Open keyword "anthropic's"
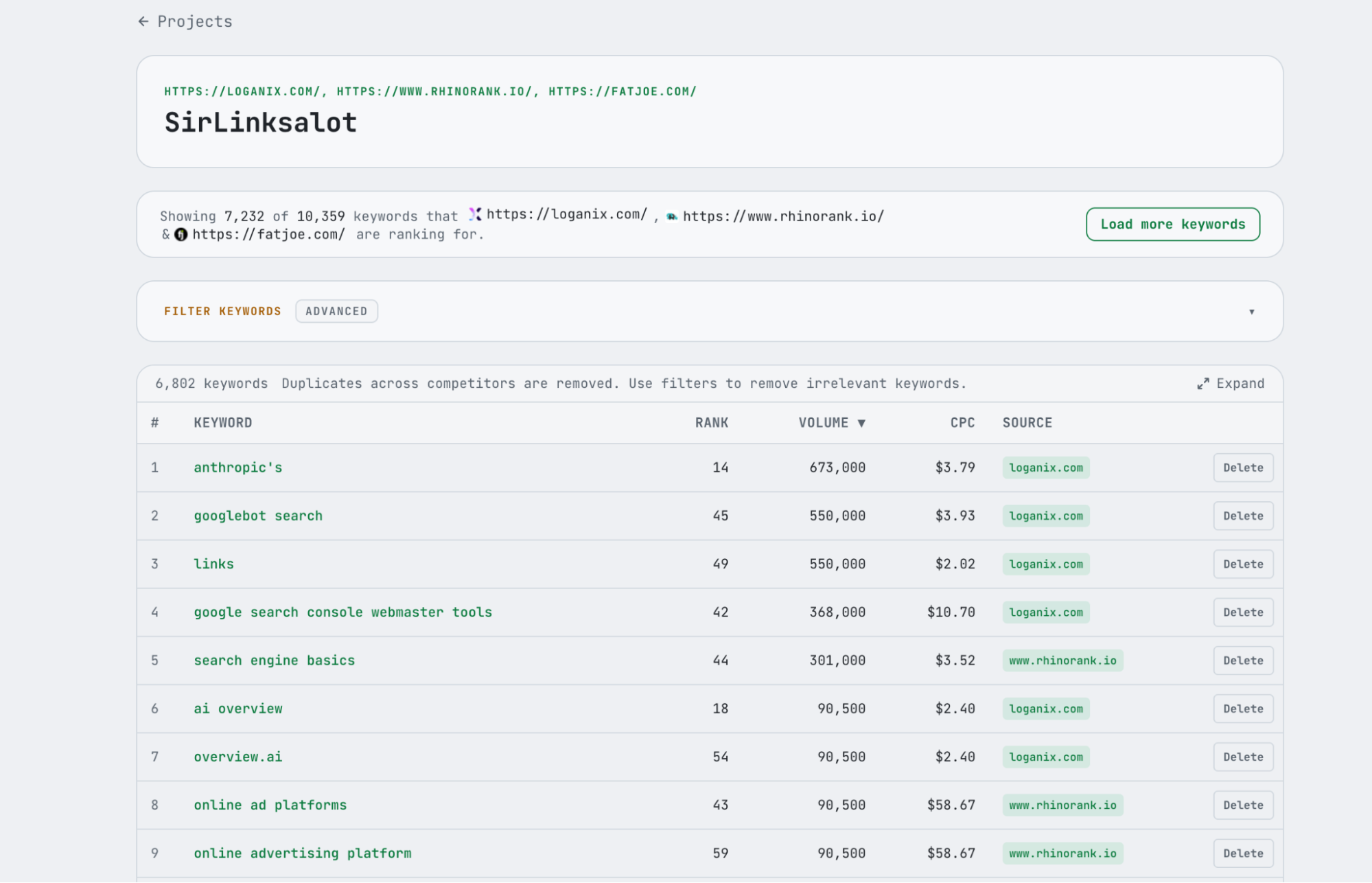This screenshot has width=1372, height=883. pos(237,468)
